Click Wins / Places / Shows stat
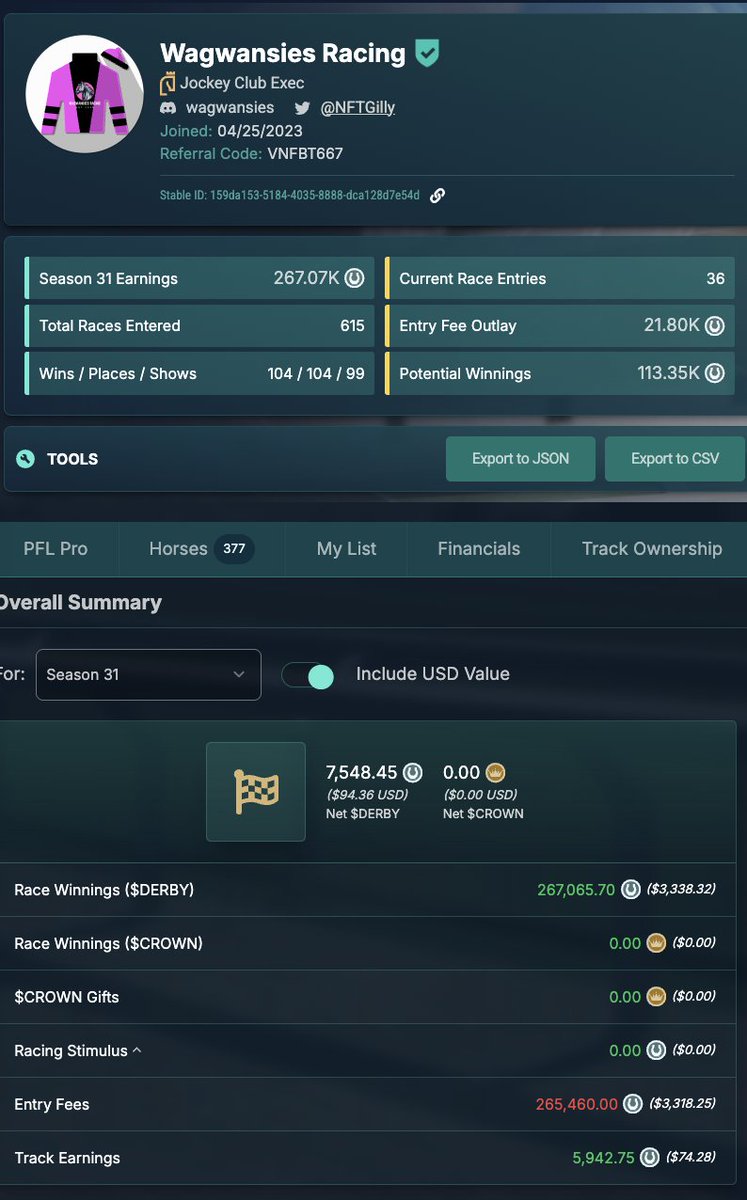The image size is (747, 1200). pyautogui.click(x=200, y=373)
